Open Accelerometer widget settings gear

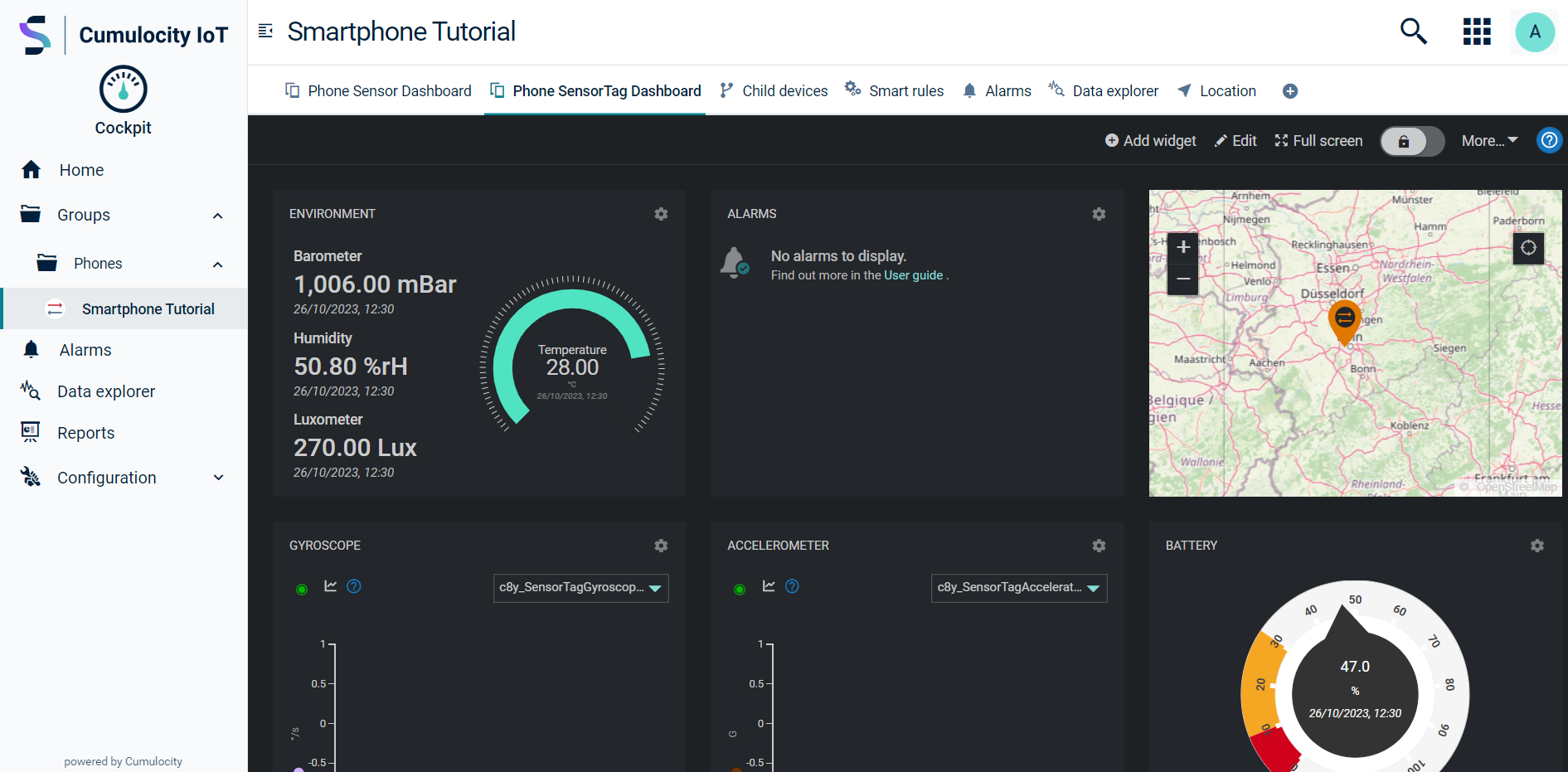coord(1099,546)
